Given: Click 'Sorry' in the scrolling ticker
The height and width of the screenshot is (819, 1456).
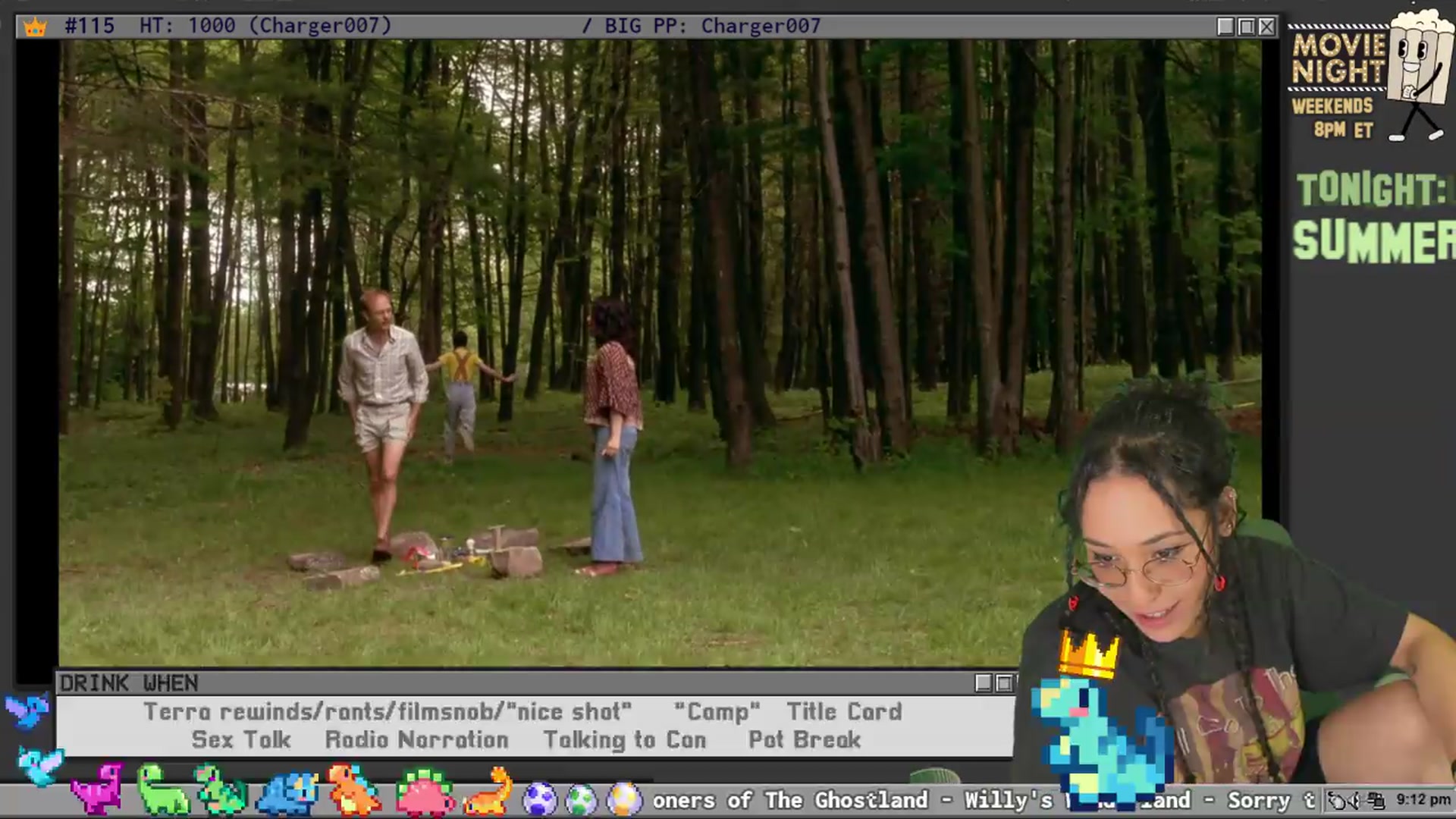Looking at the screenshot, I should (1259, 800).
